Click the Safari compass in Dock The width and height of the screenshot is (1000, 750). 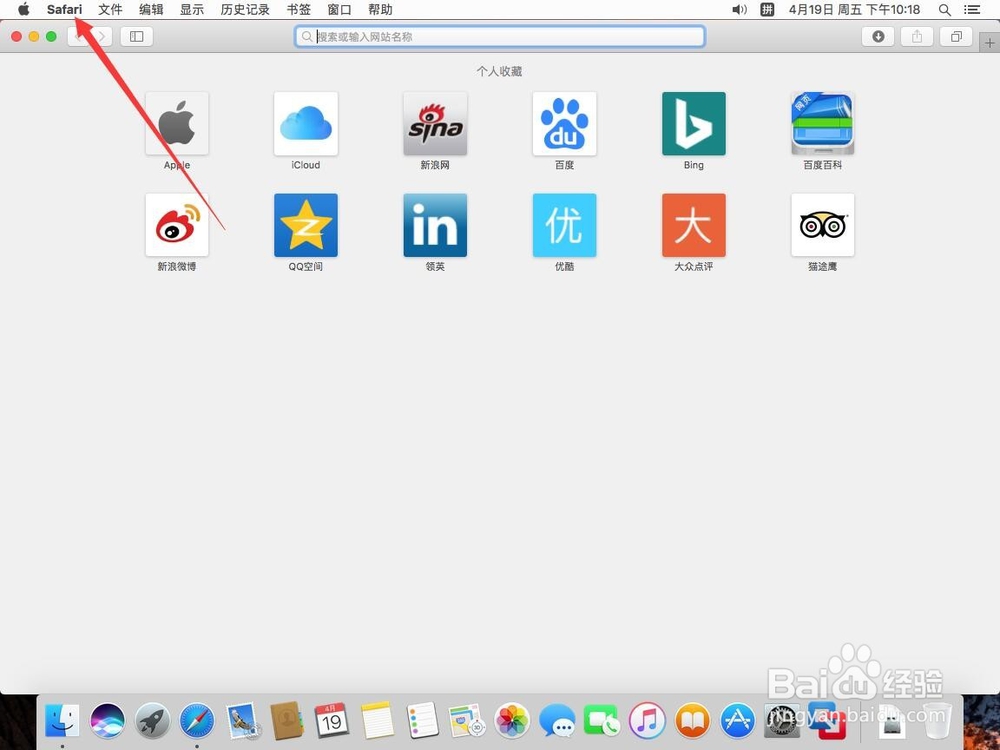197,721
